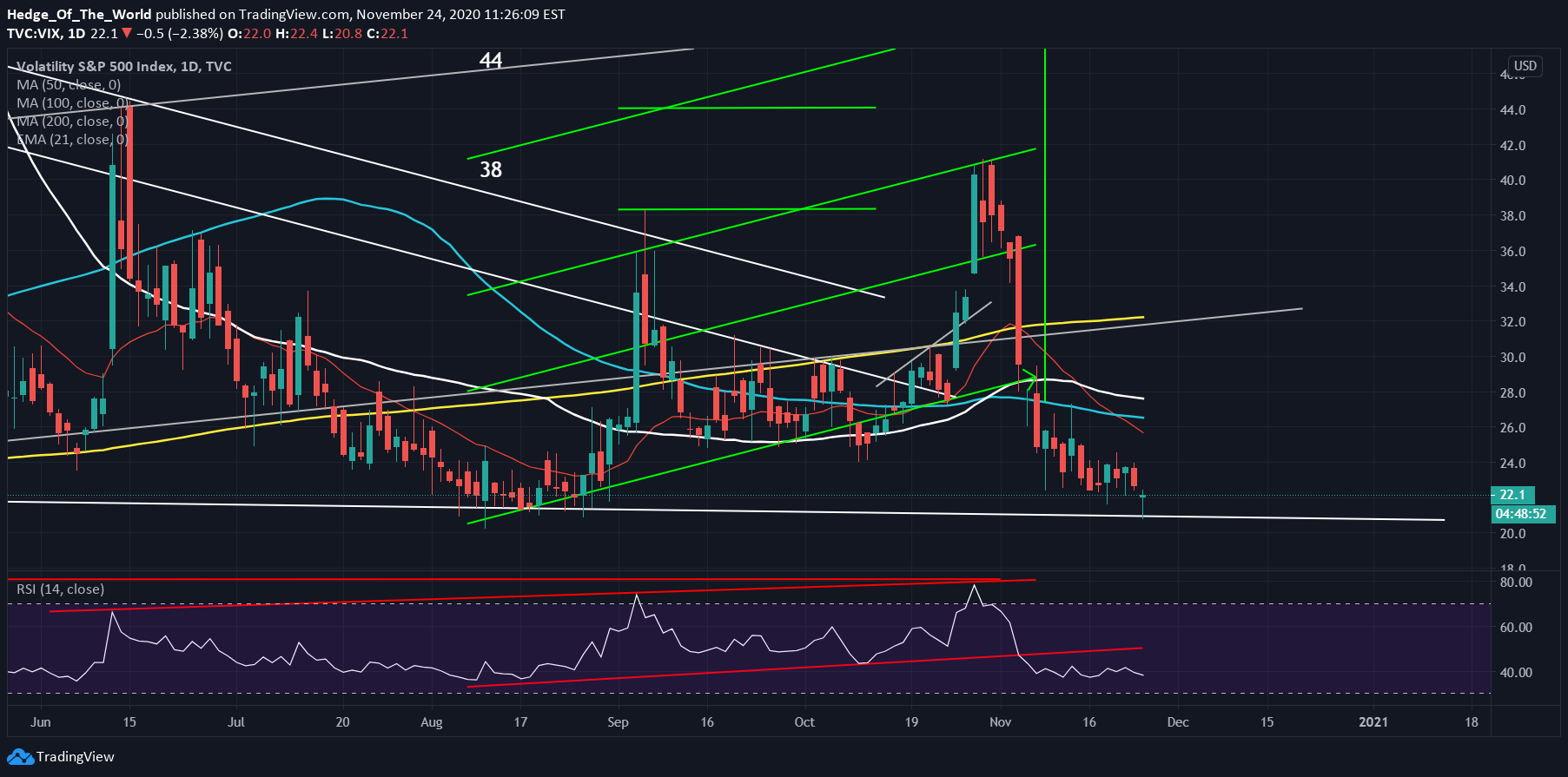Image resolution: width=1568 pixels, height=777 pixels.
Task: Click the TradingView wordmark link
Action: coord(75,757)
